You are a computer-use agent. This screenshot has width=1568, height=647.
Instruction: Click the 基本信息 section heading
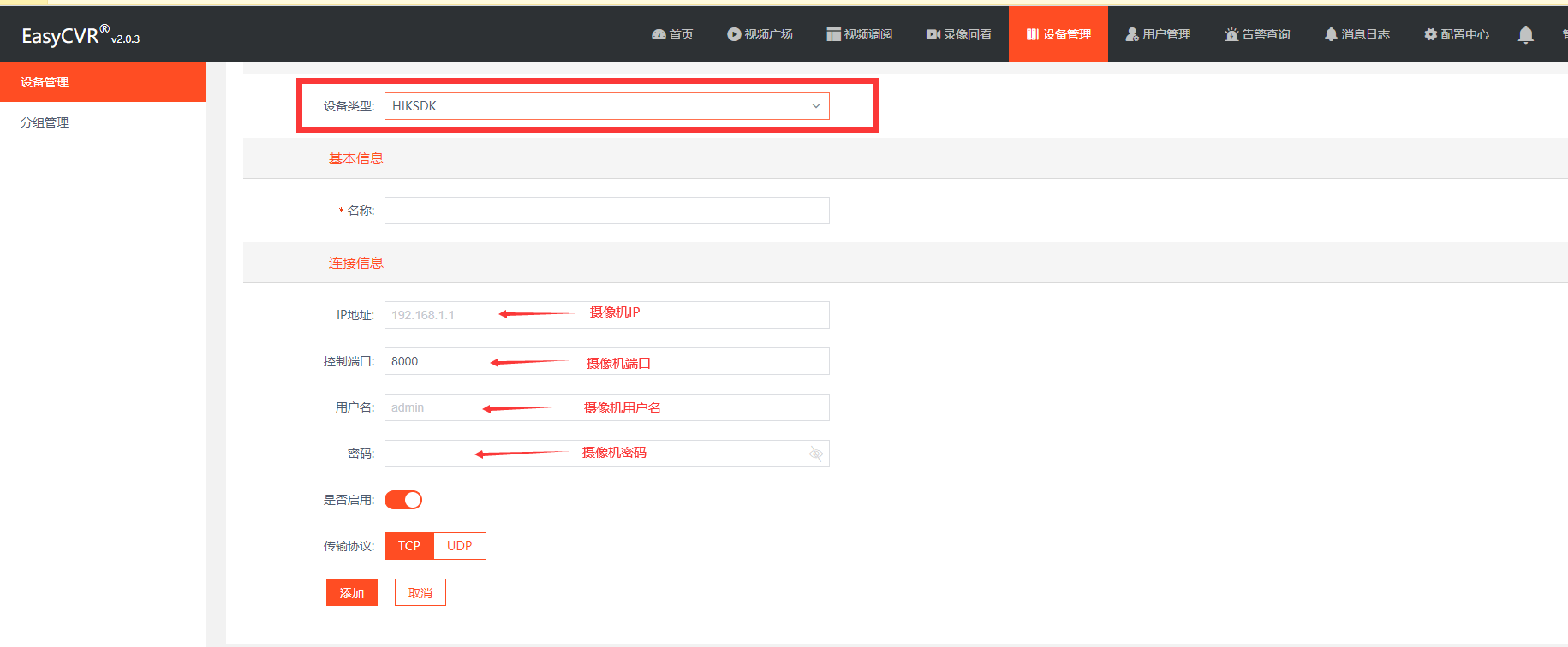(x=356, y=158)
